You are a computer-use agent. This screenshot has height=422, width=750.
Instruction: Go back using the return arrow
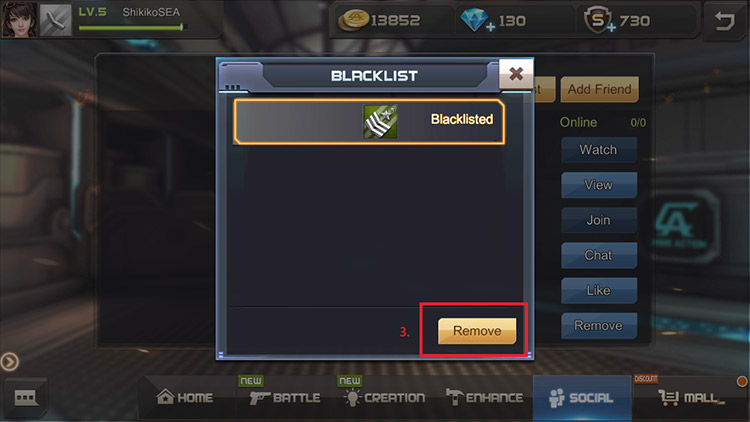point(724,21)
